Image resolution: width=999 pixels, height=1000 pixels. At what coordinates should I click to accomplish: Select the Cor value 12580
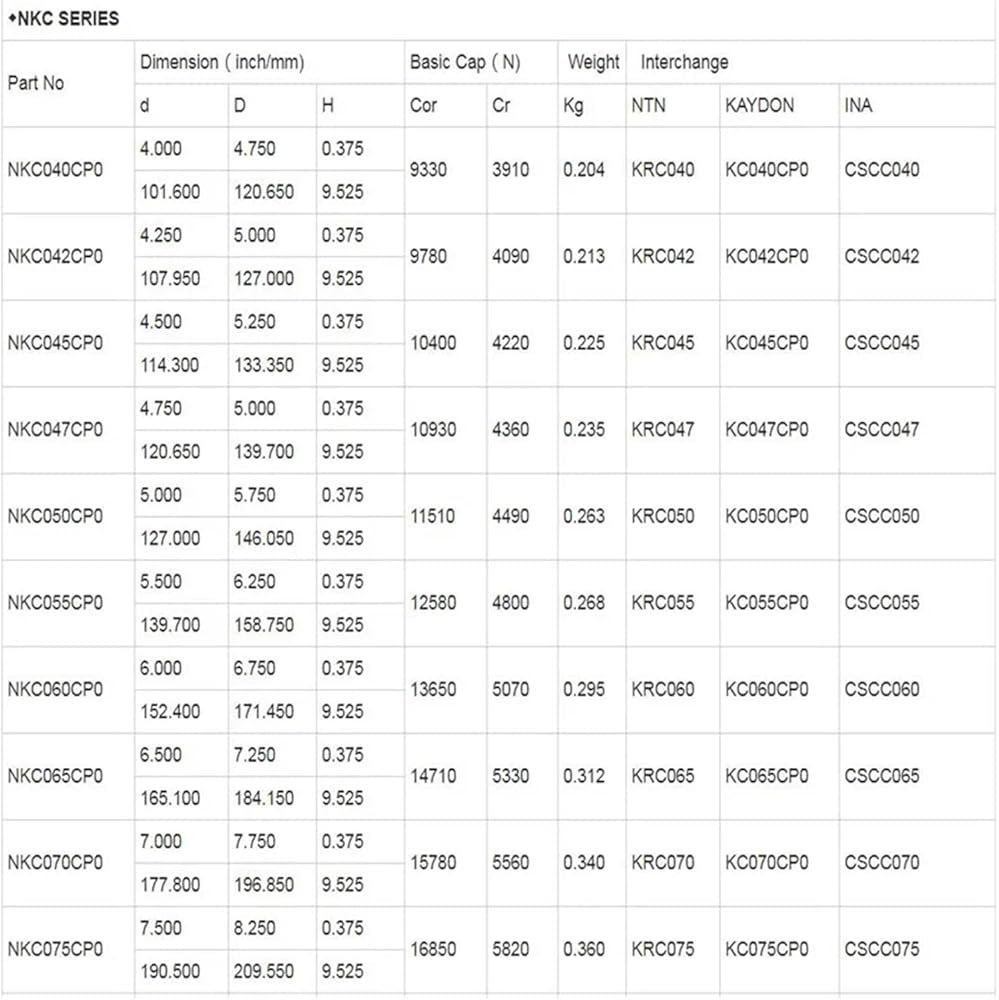pos(433,603)
